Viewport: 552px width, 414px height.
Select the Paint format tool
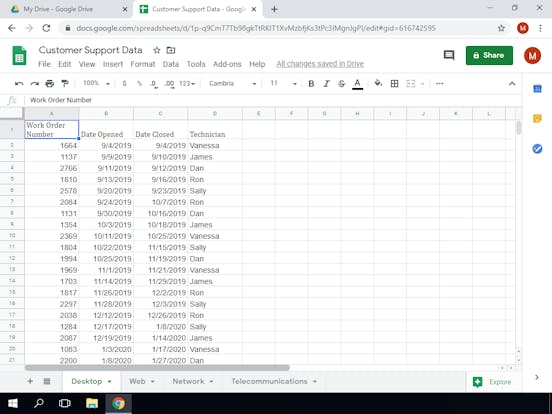point(65,83)
